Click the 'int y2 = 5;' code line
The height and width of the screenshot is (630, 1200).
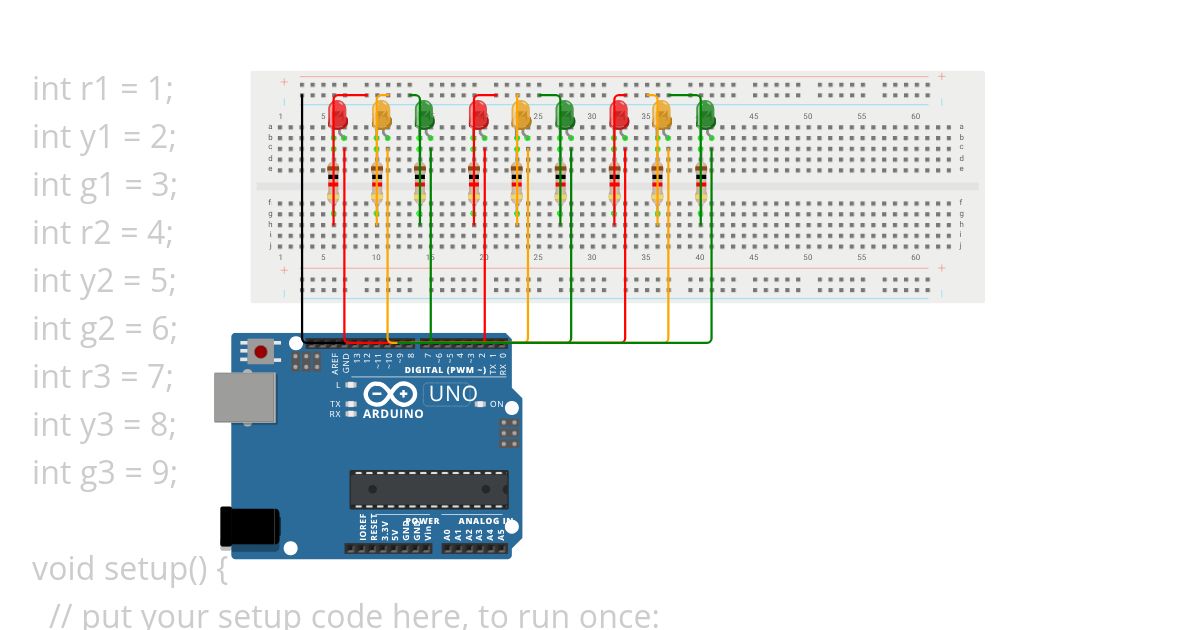point(104,280)
